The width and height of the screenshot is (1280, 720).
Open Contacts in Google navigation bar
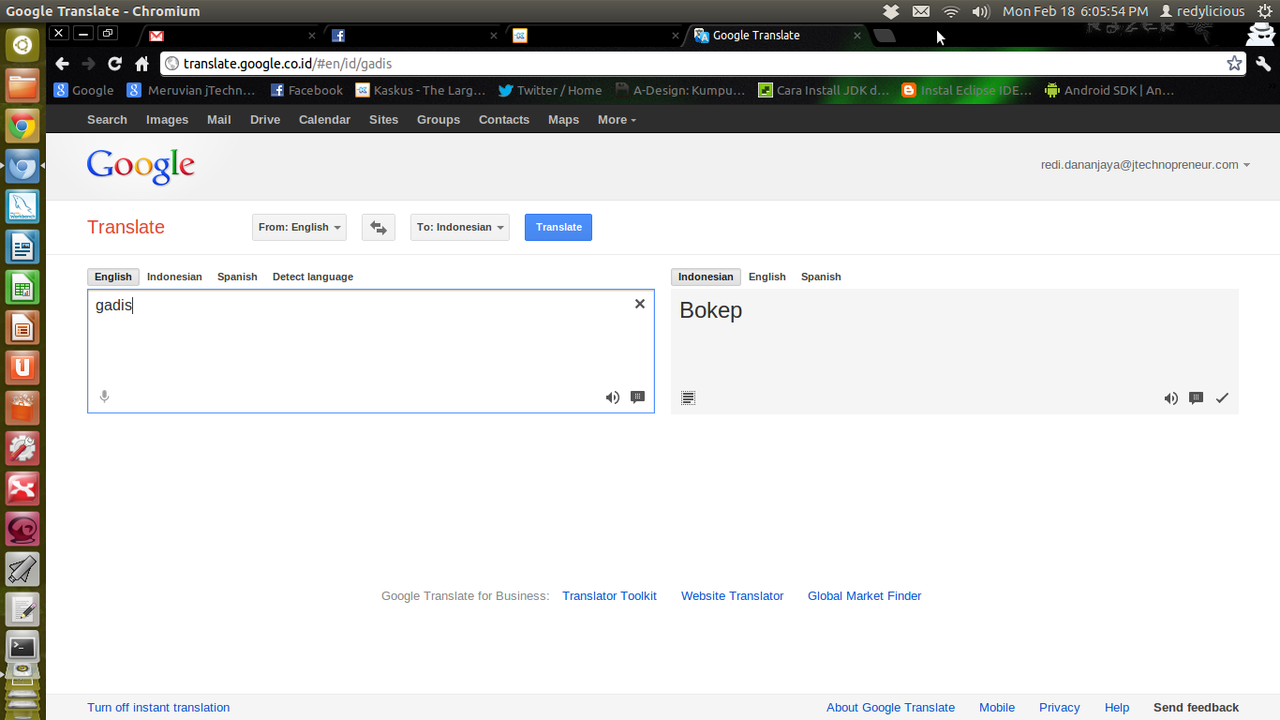pyautogui.click(x=504, y=120)
